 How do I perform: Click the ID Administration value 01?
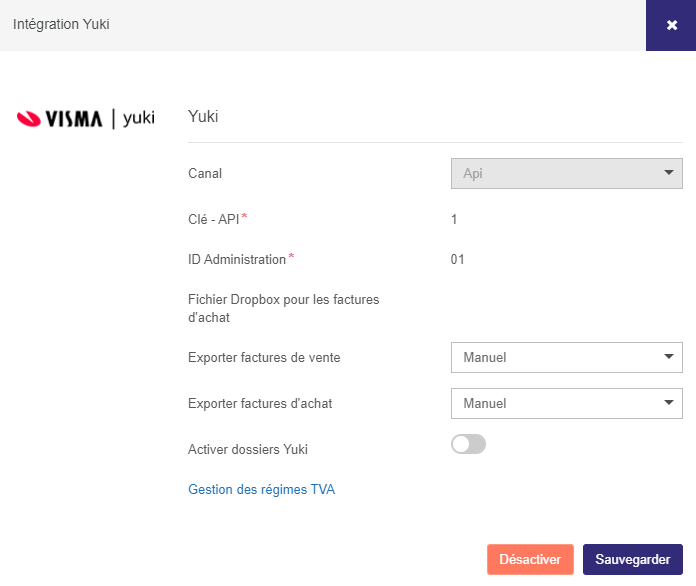pos(457,259)
